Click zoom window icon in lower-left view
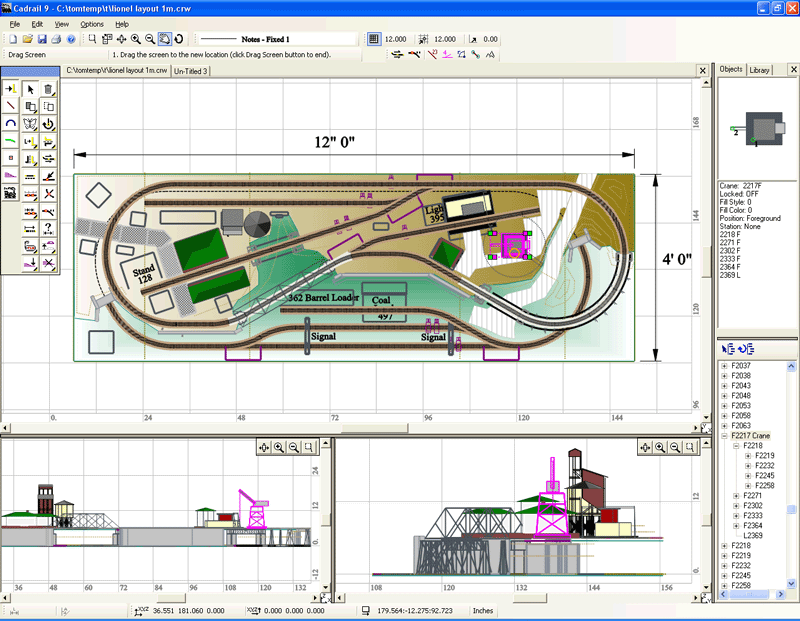The width and height of the screenshot is (800, 621). coord(308,448)
